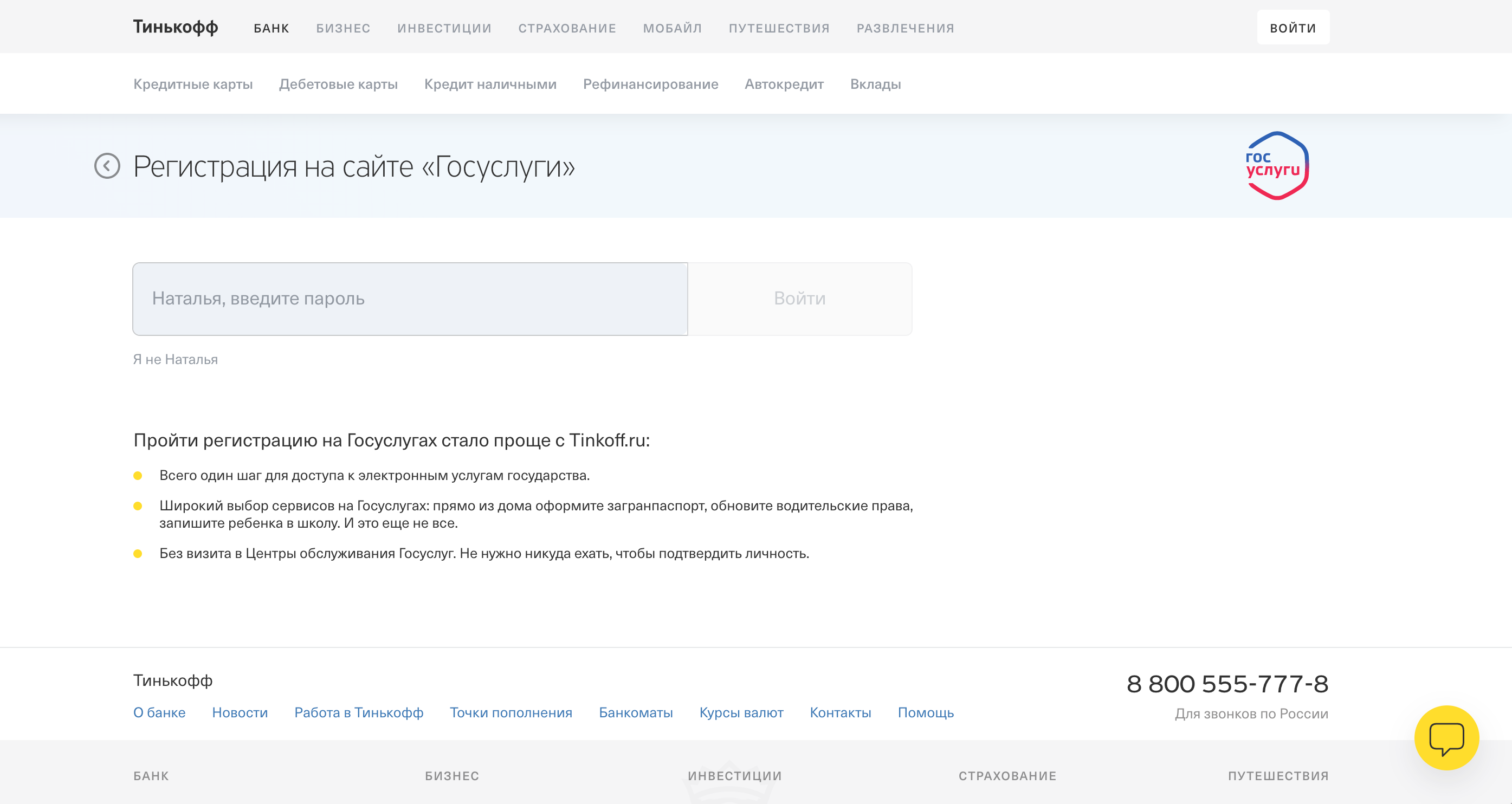Click the 'Я не Наталья' link
The width and height of the screenshot is (1512, 804).
point(175,359)
